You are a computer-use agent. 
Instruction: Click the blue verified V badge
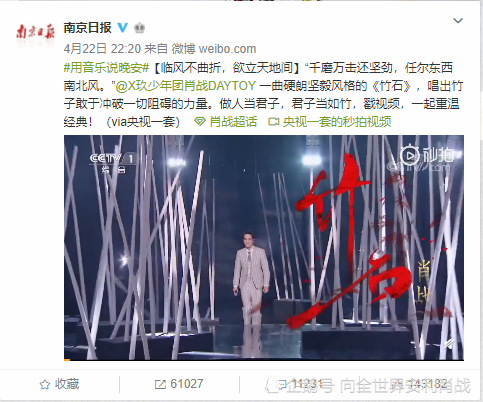point(123,27)
